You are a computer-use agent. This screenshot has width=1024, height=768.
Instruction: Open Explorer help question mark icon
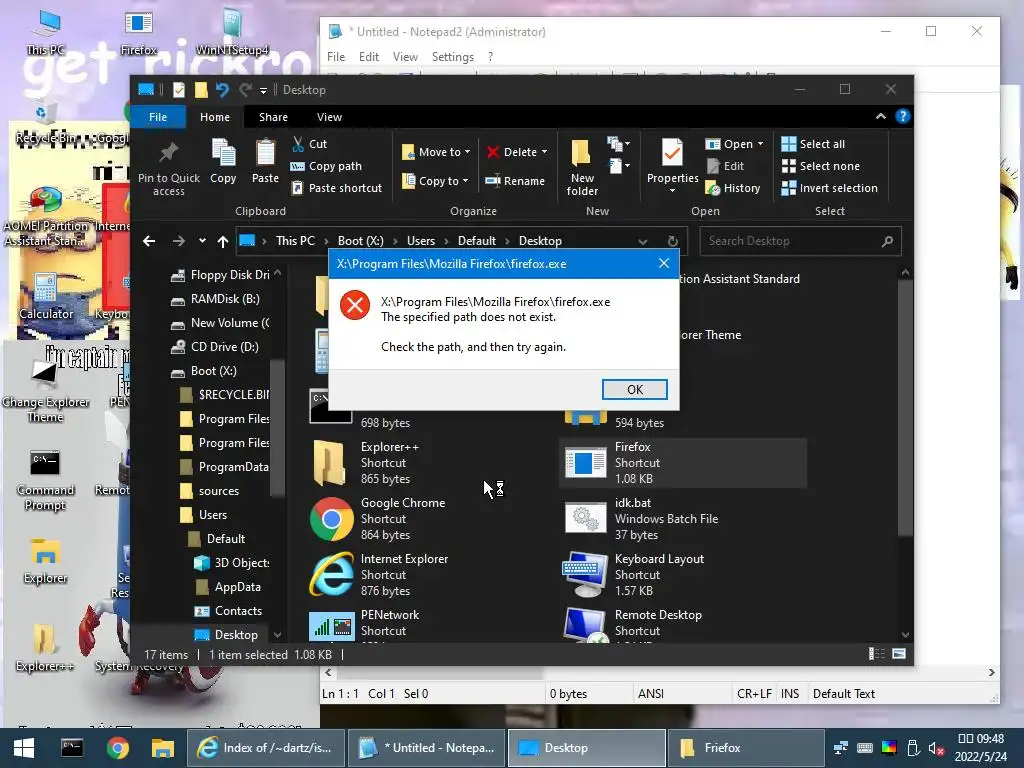903,116
